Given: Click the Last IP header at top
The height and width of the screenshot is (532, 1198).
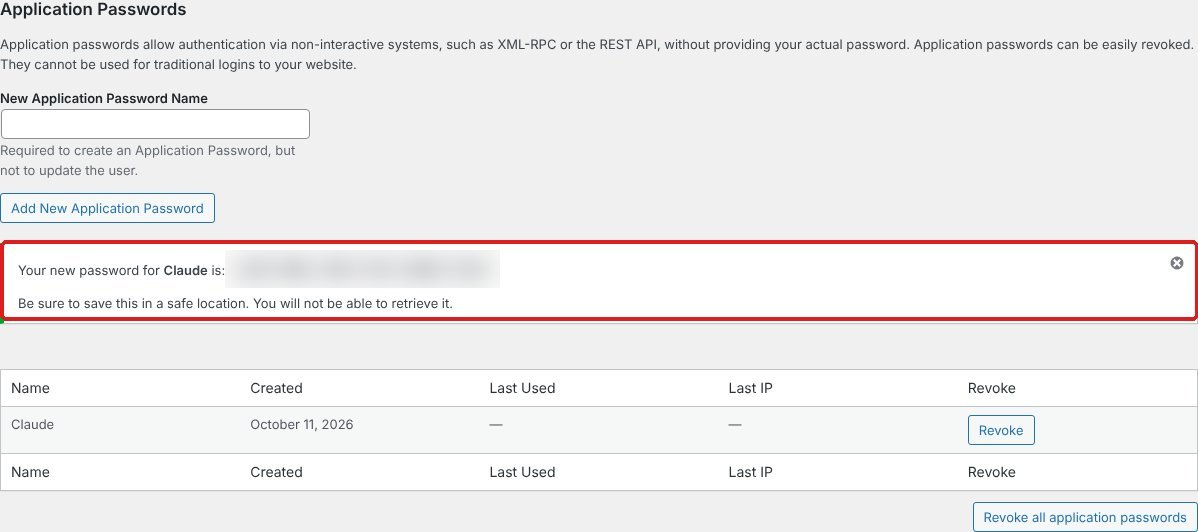Looking at the screenshot, I should click(750, 388).
